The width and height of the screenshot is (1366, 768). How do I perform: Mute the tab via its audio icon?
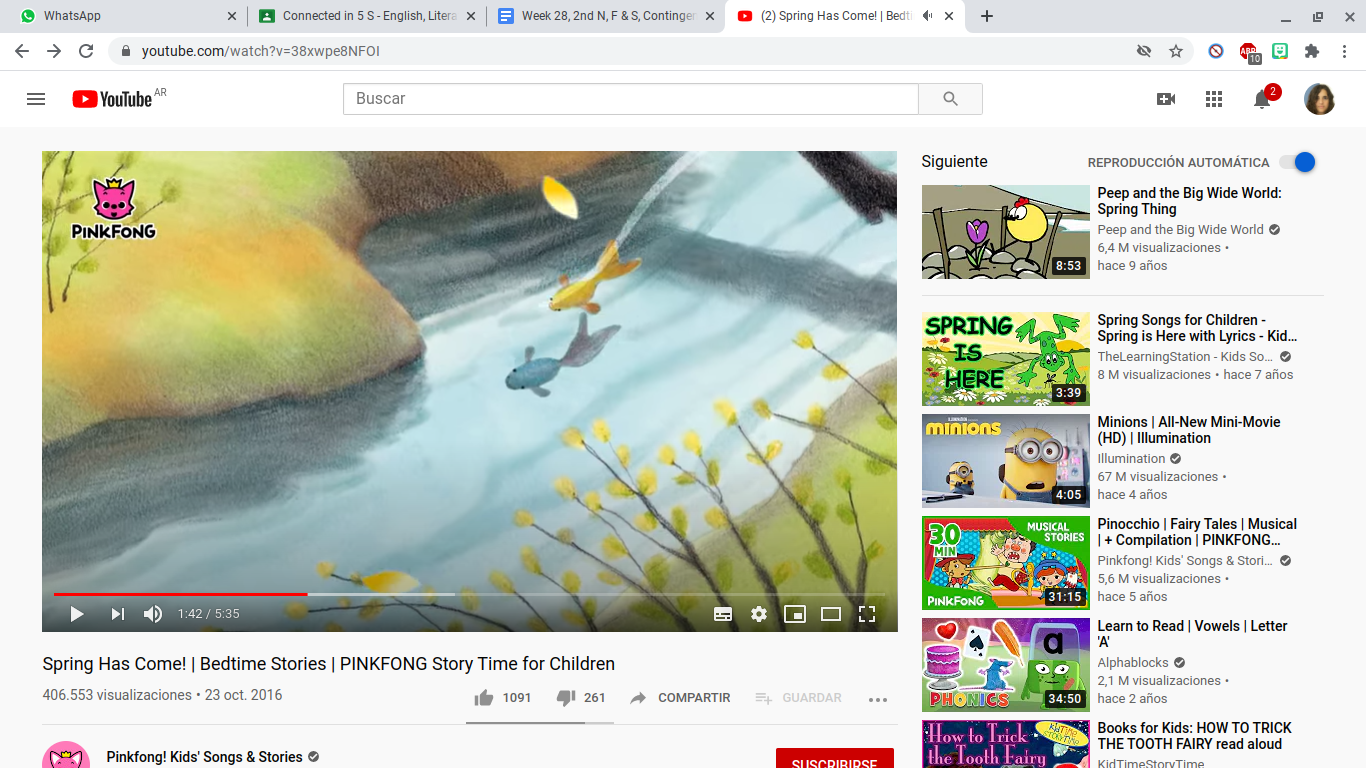(927, 16)
